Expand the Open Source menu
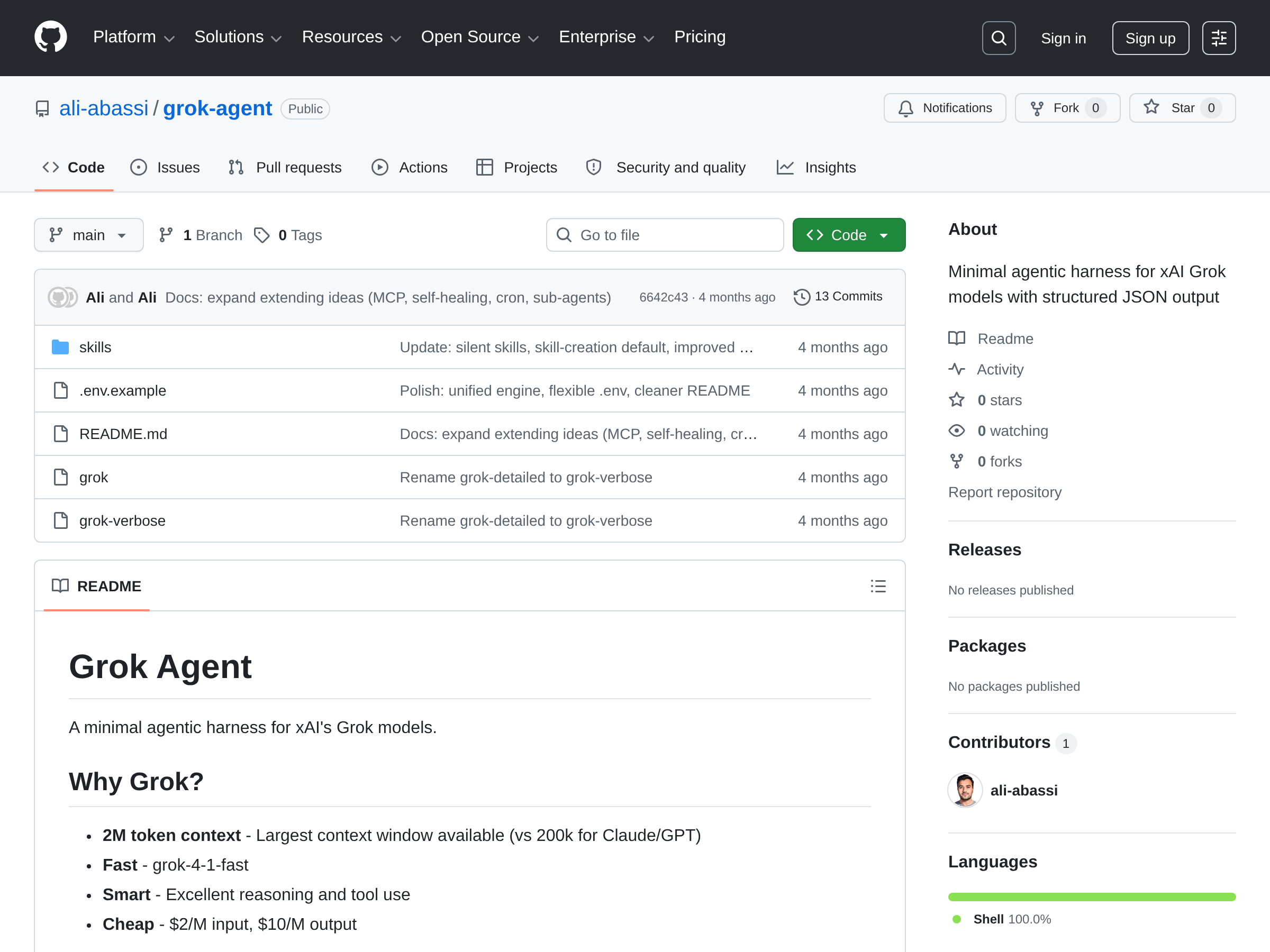This screenshot has height=952, width=1270. pos(480,38)
